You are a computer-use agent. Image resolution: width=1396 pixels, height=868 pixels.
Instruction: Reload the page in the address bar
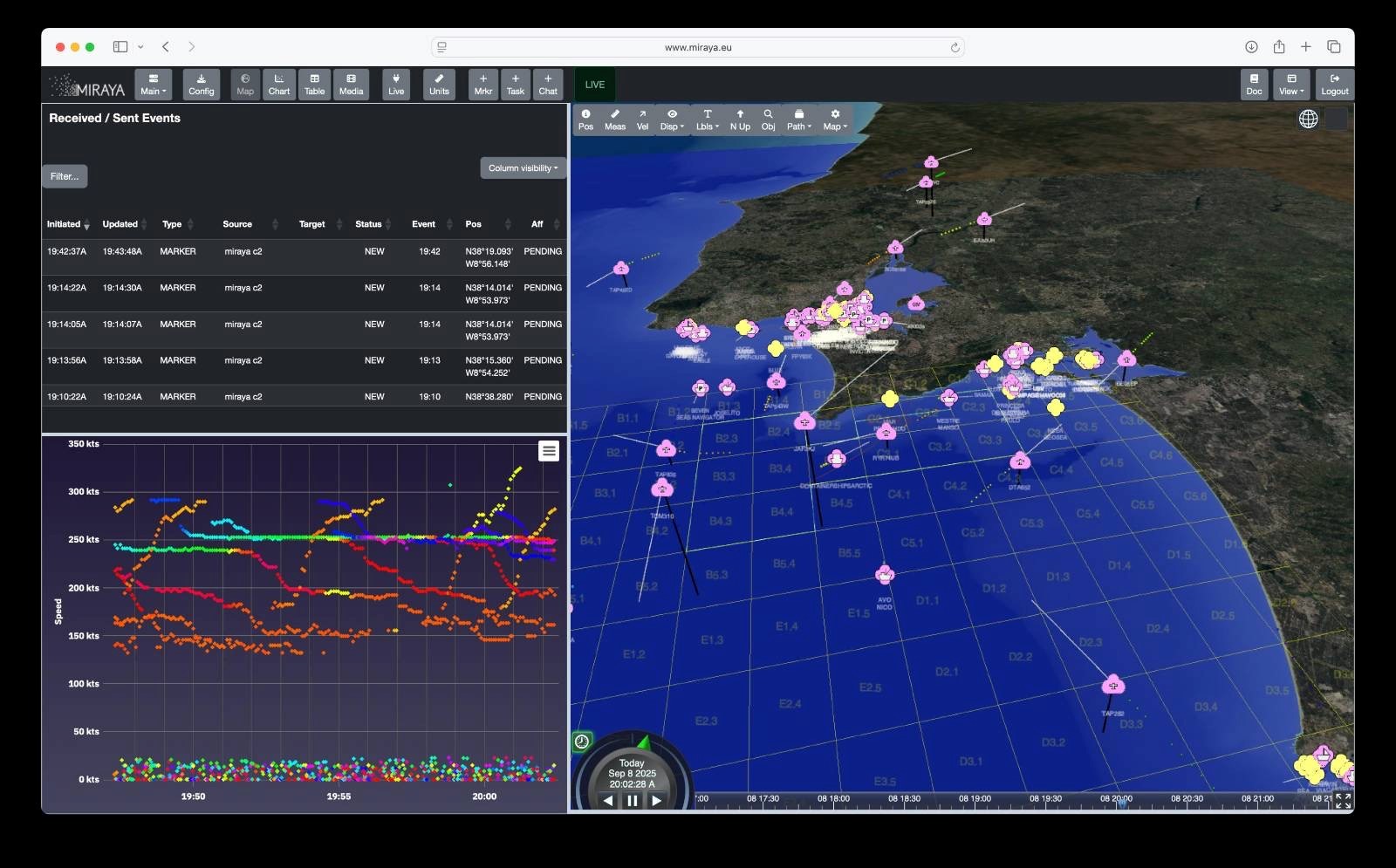955,47
